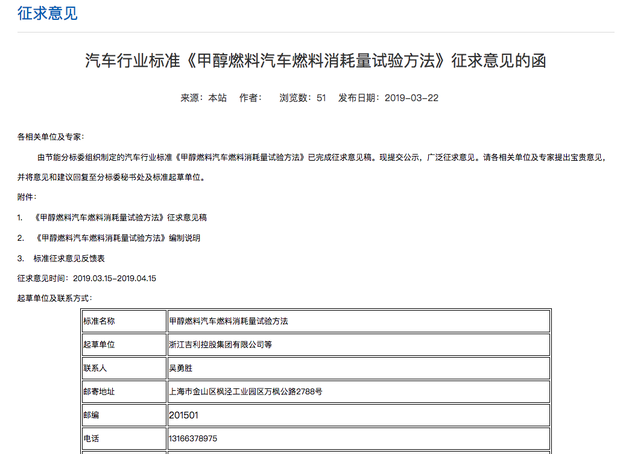Select the mailing address 上海市金山区 cell
The width and height of the screenshot is (620, 454).
coord(245,390)
